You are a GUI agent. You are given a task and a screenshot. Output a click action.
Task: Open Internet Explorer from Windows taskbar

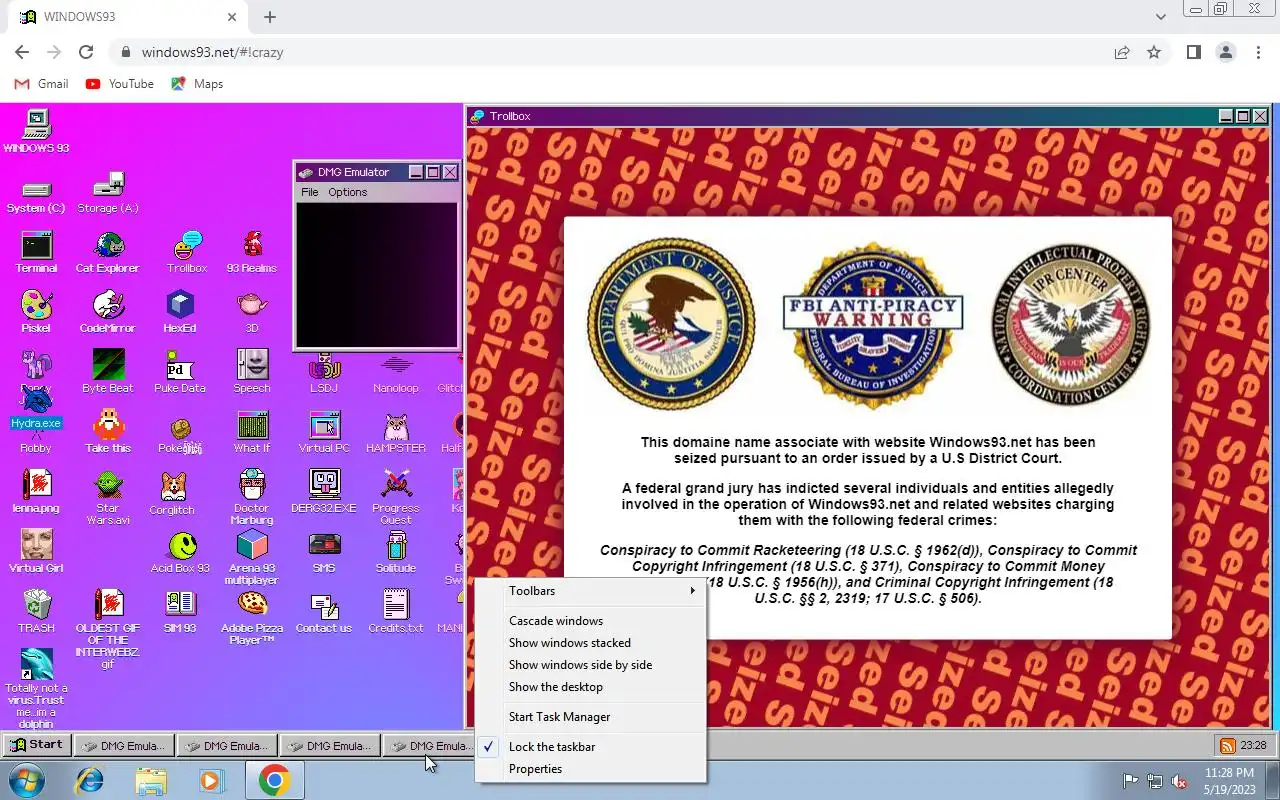(89, 780)
